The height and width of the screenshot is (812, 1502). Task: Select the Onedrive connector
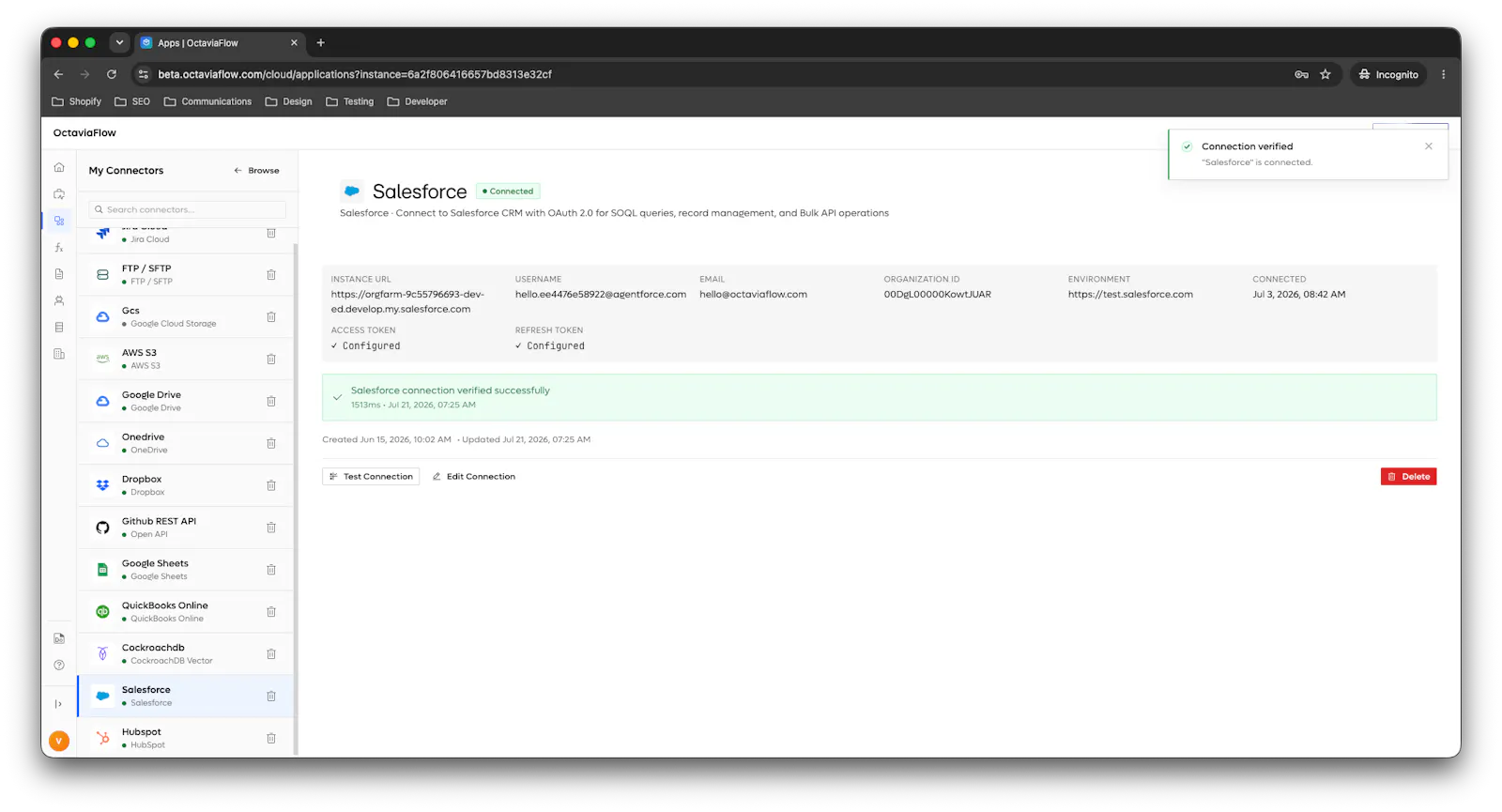186,443
